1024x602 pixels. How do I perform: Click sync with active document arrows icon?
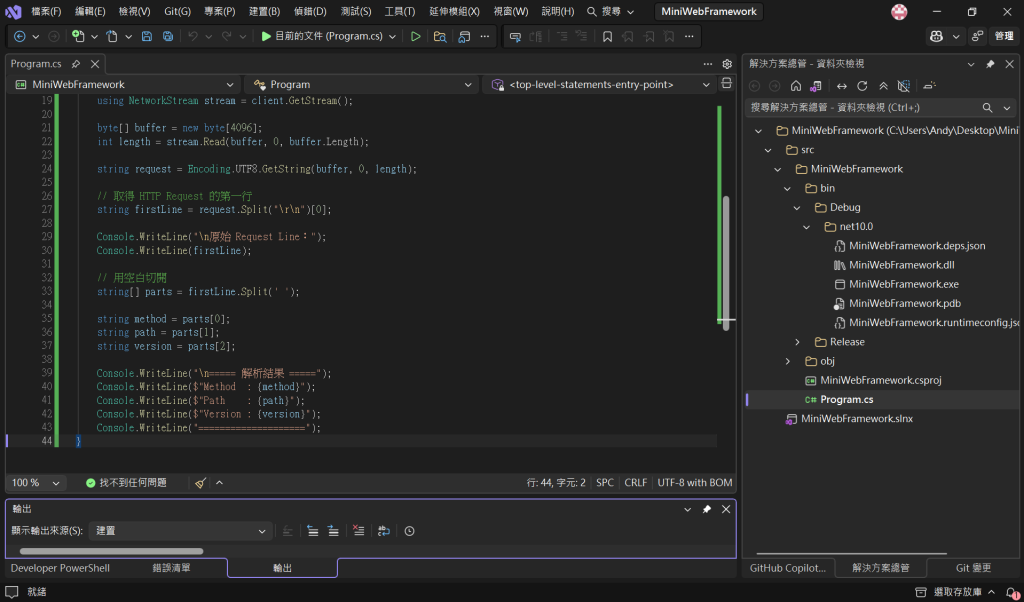[842, 86]
